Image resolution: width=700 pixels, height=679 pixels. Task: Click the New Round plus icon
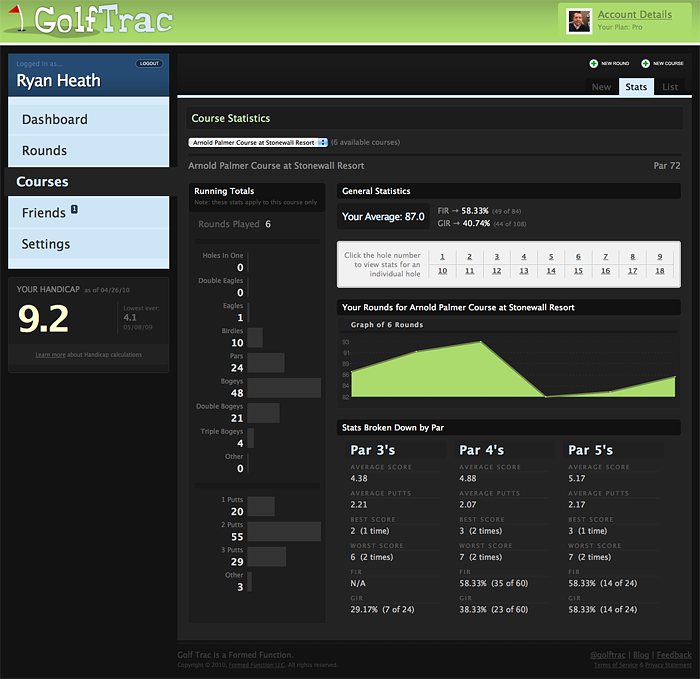tap(593, 63)
